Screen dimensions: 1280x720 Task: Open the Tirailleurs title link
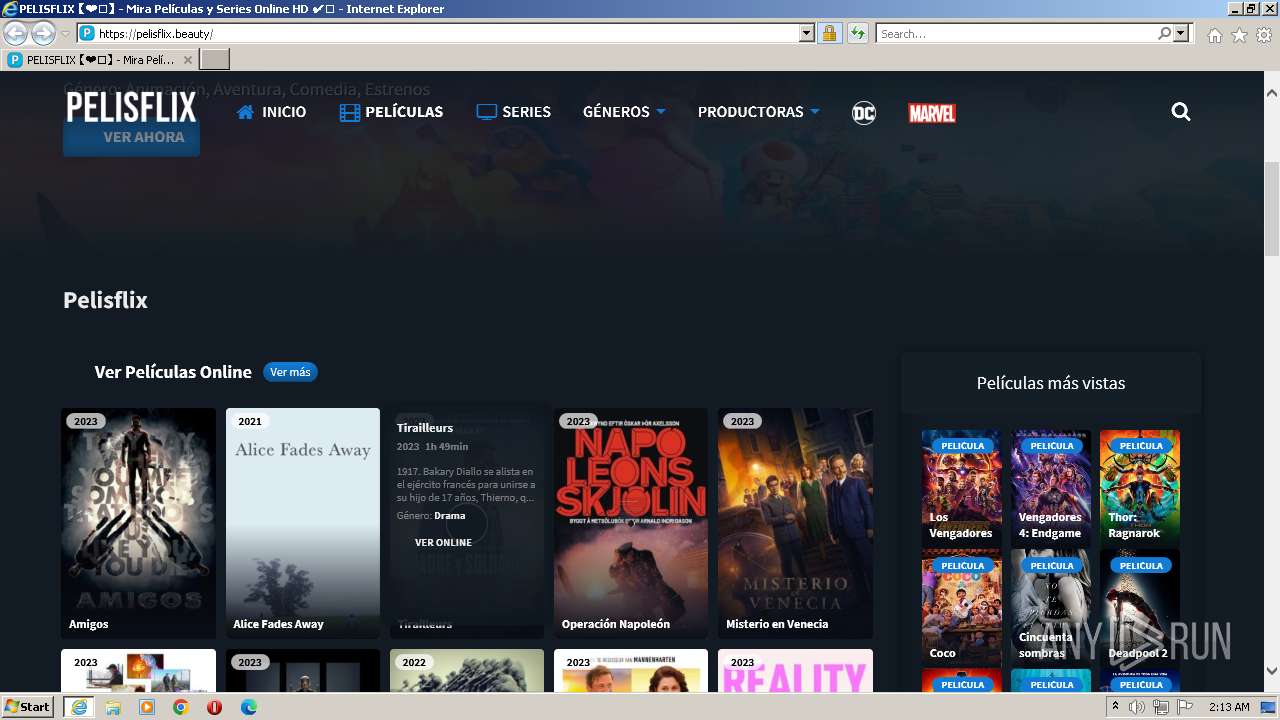point(425,427)
